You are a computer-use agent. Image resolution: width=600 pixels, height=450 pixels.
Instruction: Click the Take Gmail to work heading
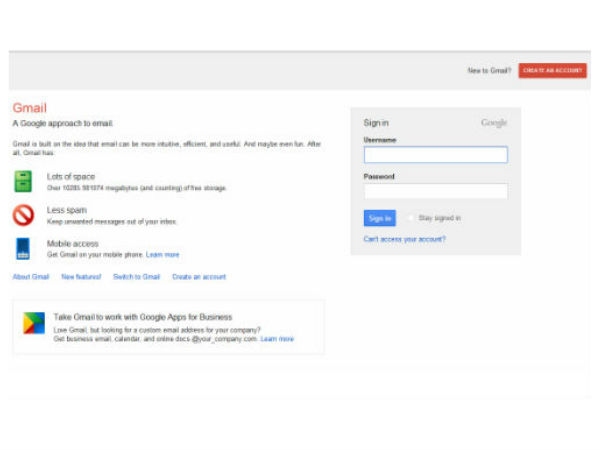pos(143,317)
